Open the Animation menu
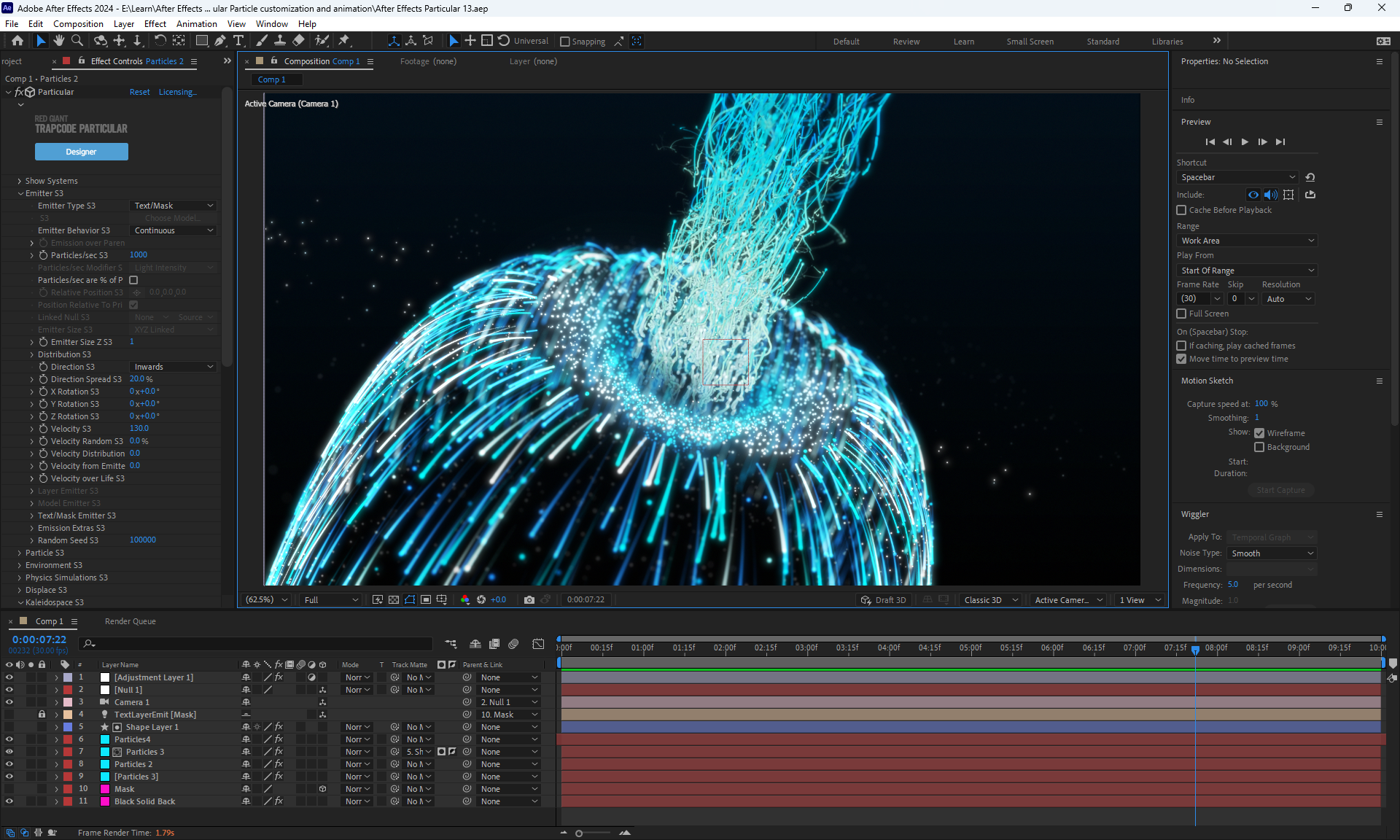 [196, 24]
